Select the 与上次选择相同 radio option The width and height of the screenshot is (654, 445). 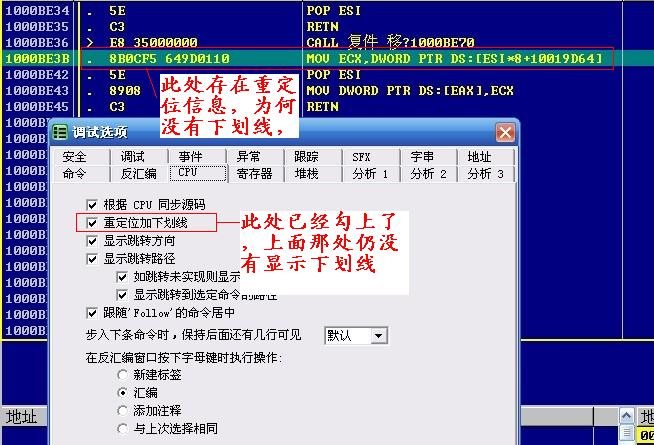tap(122, 428)
